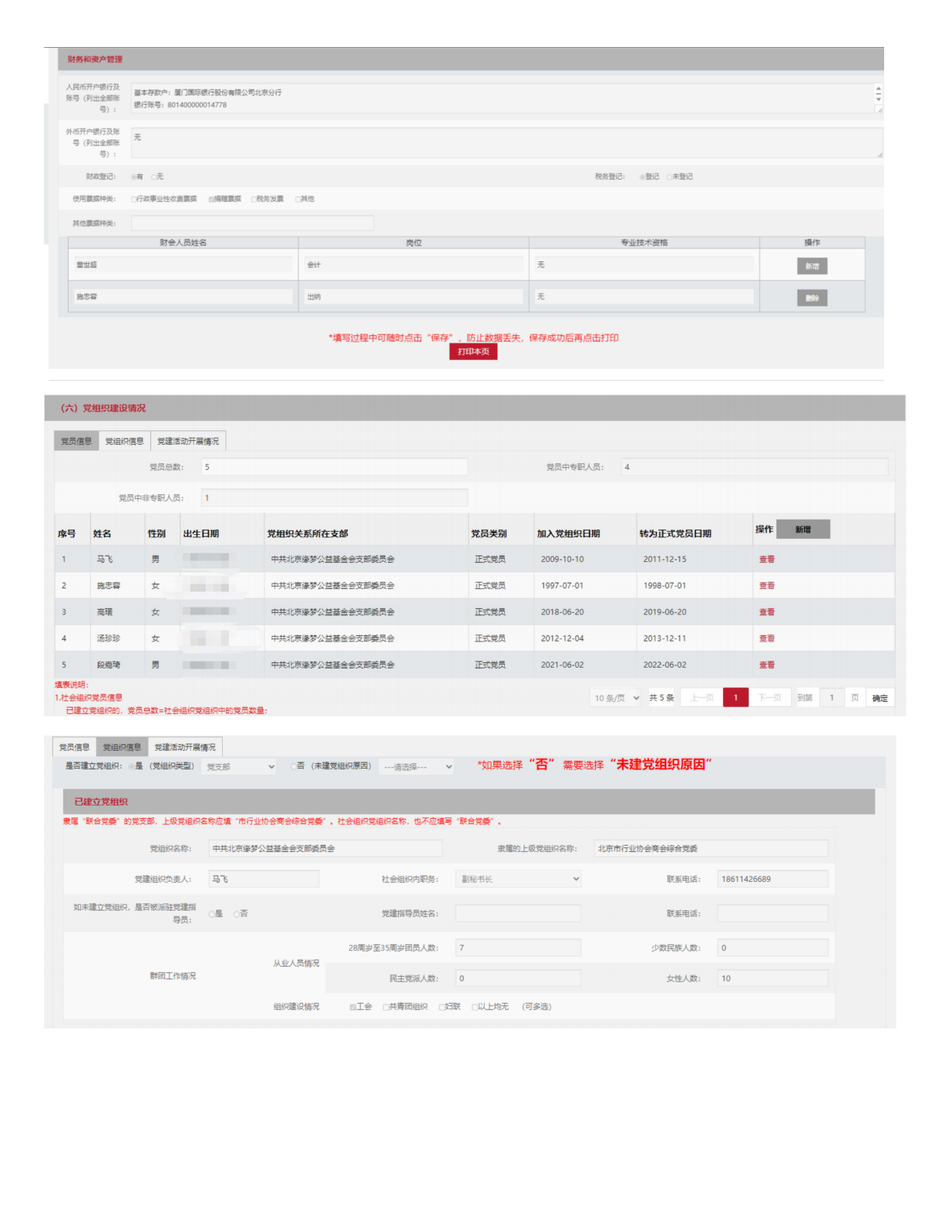The width and height of the screenshot is (952, 1232).
Task: Click the 删除 button in 施忠容 row
Action: tap(812, 298)
